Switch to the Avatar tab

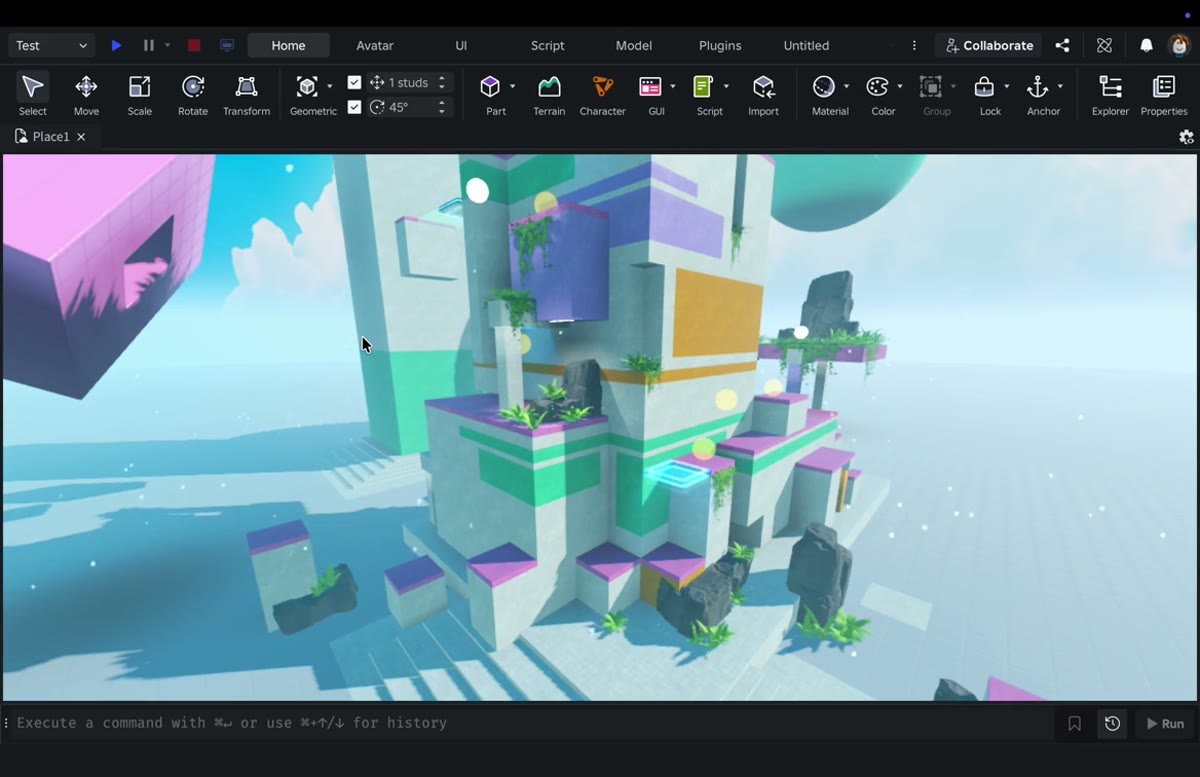coord(375,45)
